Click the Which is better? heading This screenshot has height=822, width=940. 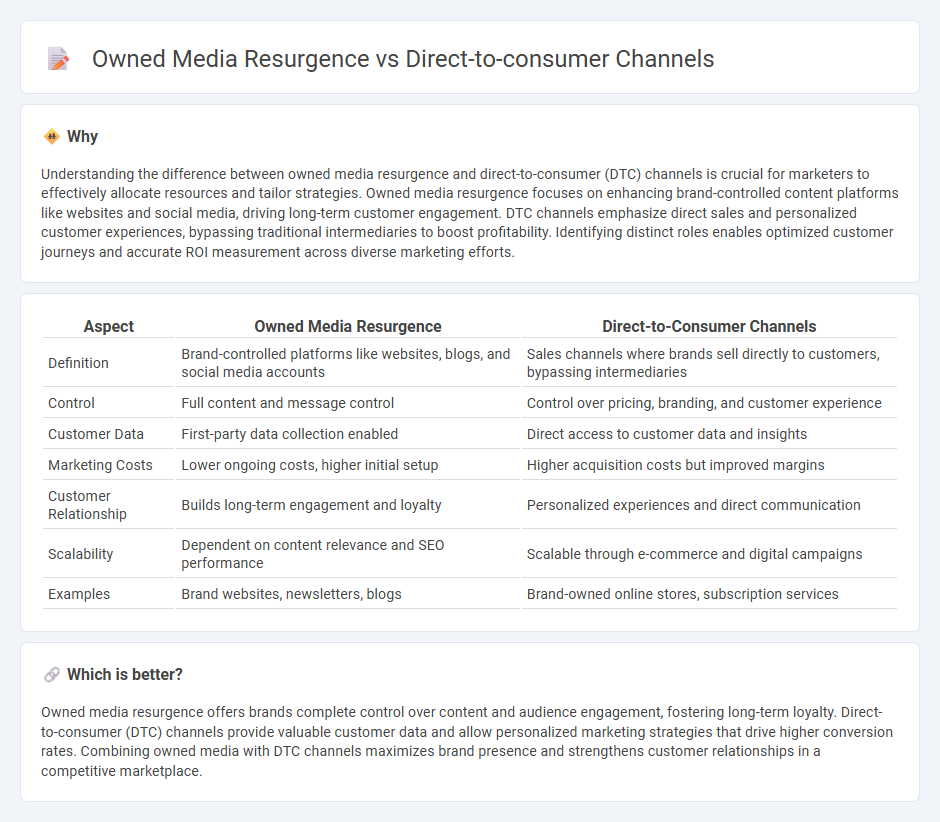(125, 675)
